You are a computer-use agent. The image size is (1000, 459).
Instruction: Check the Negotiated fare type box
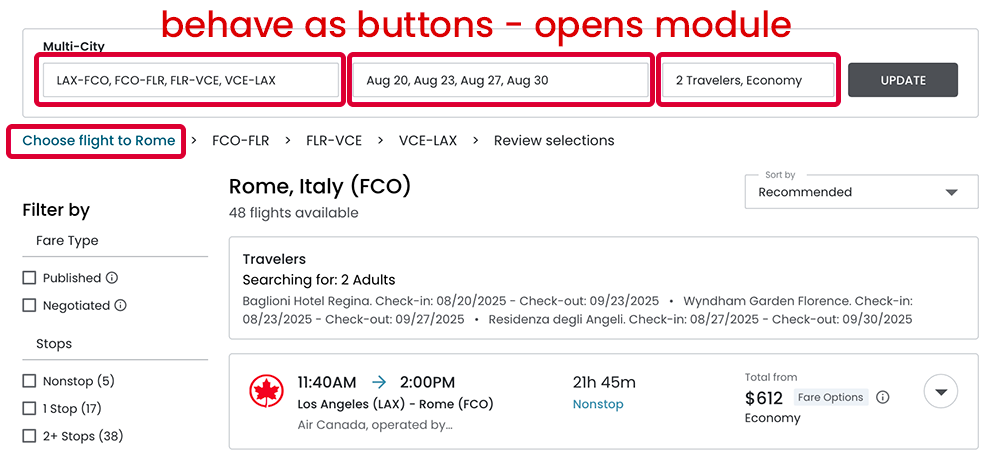(x=29, y=306)
